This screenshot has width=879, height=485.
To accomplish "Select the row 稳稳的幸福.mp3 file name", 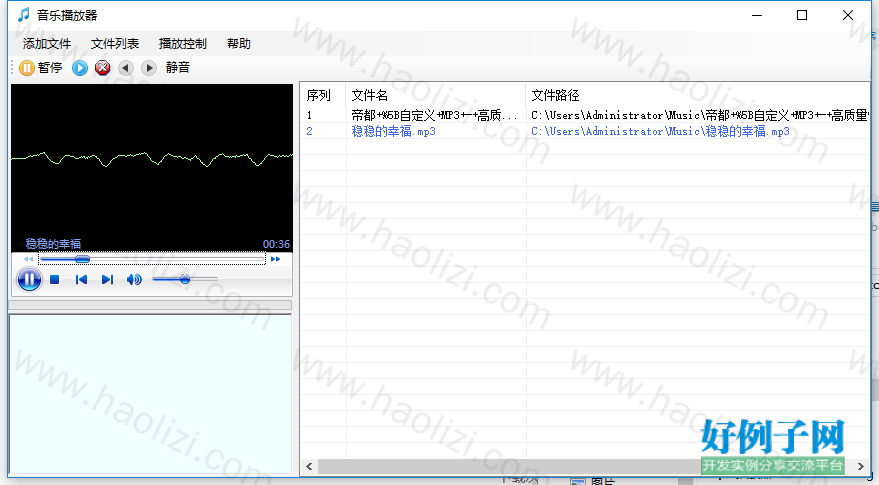I will [394, 131].
